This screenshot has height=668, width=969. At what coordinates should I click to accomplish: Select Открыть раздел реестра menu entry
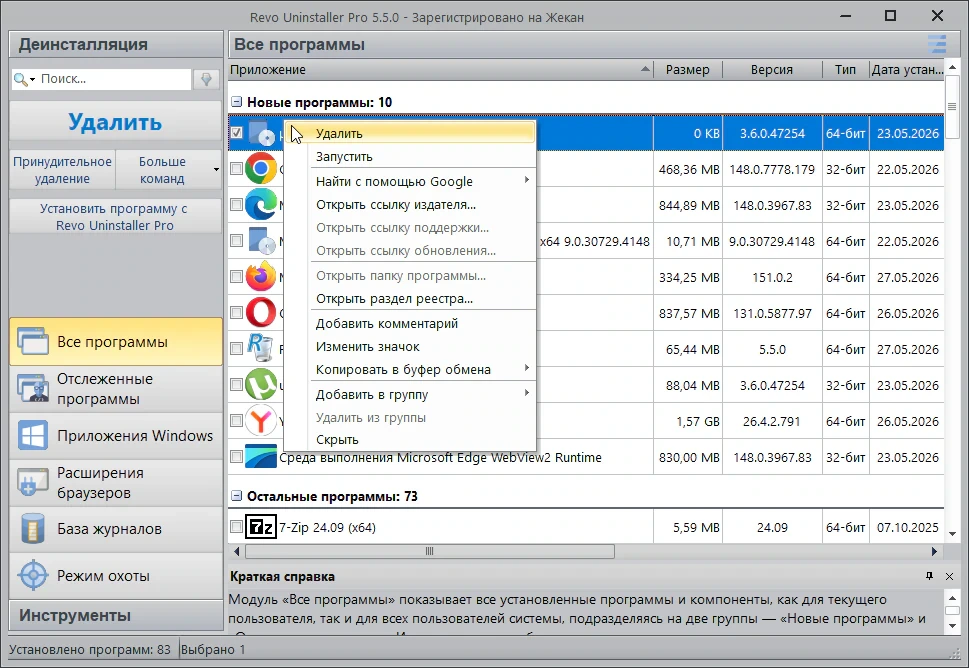pos(410,298)
